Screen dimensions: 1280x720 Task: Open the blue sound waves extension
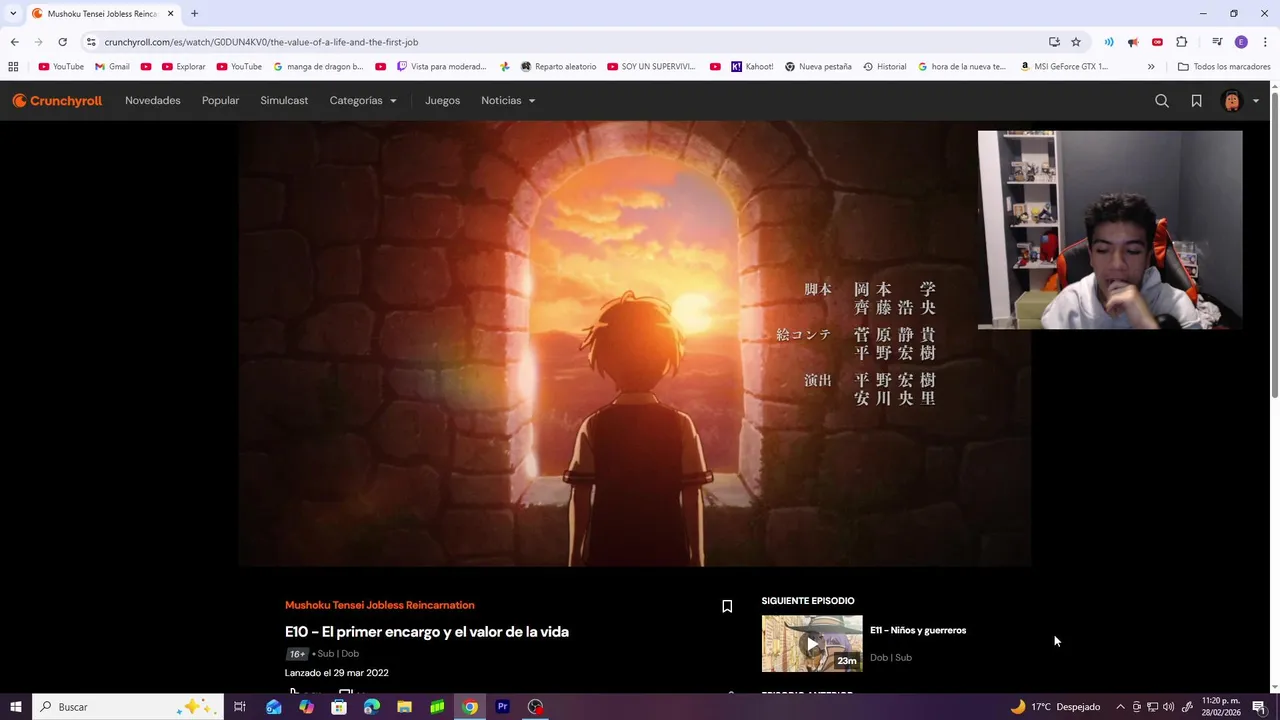click(x=1109, y=42)
